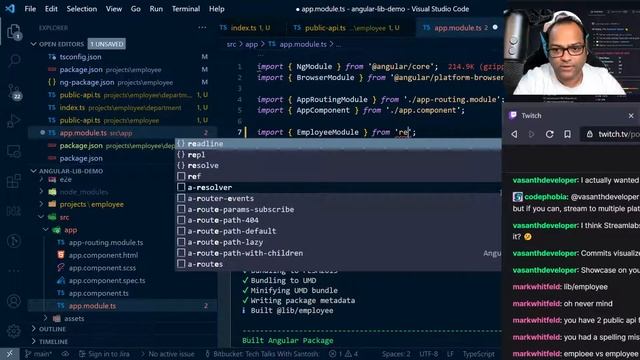Open the Manage gear icon
This screenshot has width=640, height=360.
tap(13, 331)
